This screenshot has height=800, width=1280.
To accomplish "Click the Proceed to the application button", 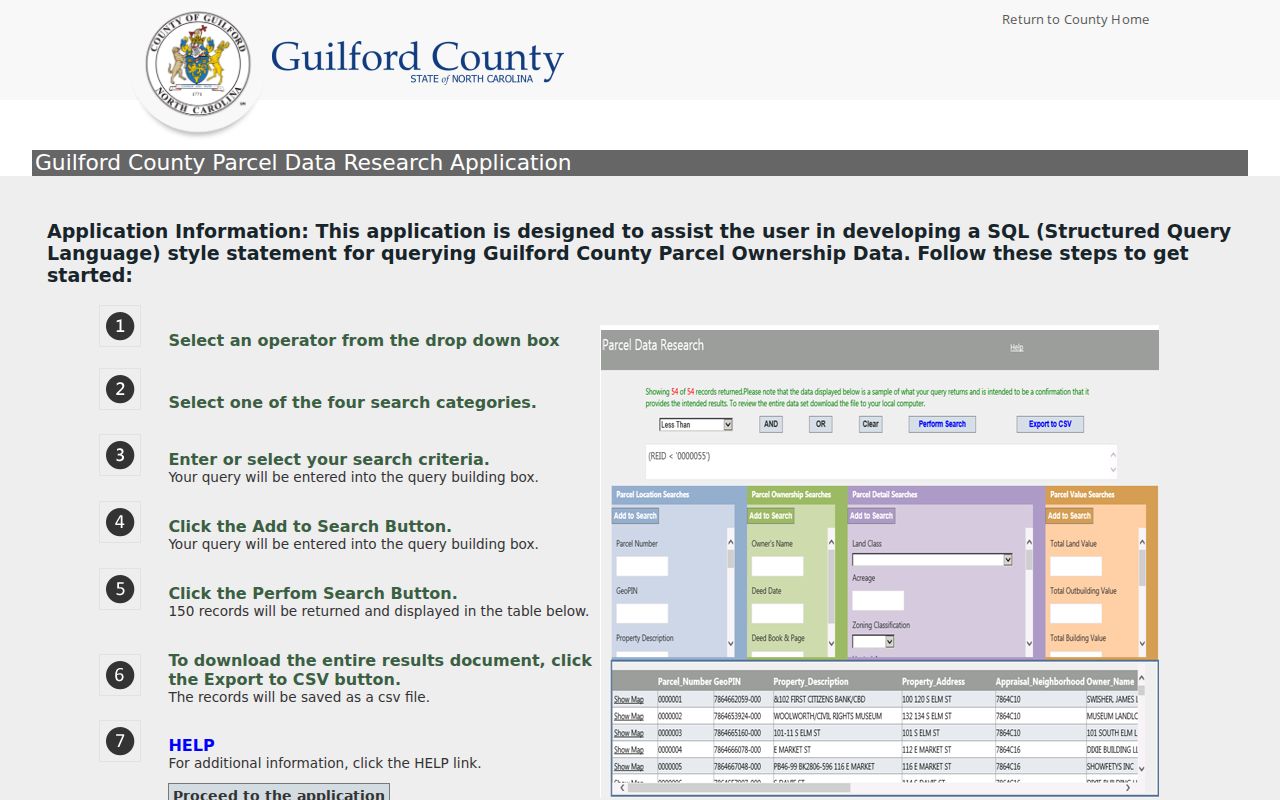I will click(279, 792).
